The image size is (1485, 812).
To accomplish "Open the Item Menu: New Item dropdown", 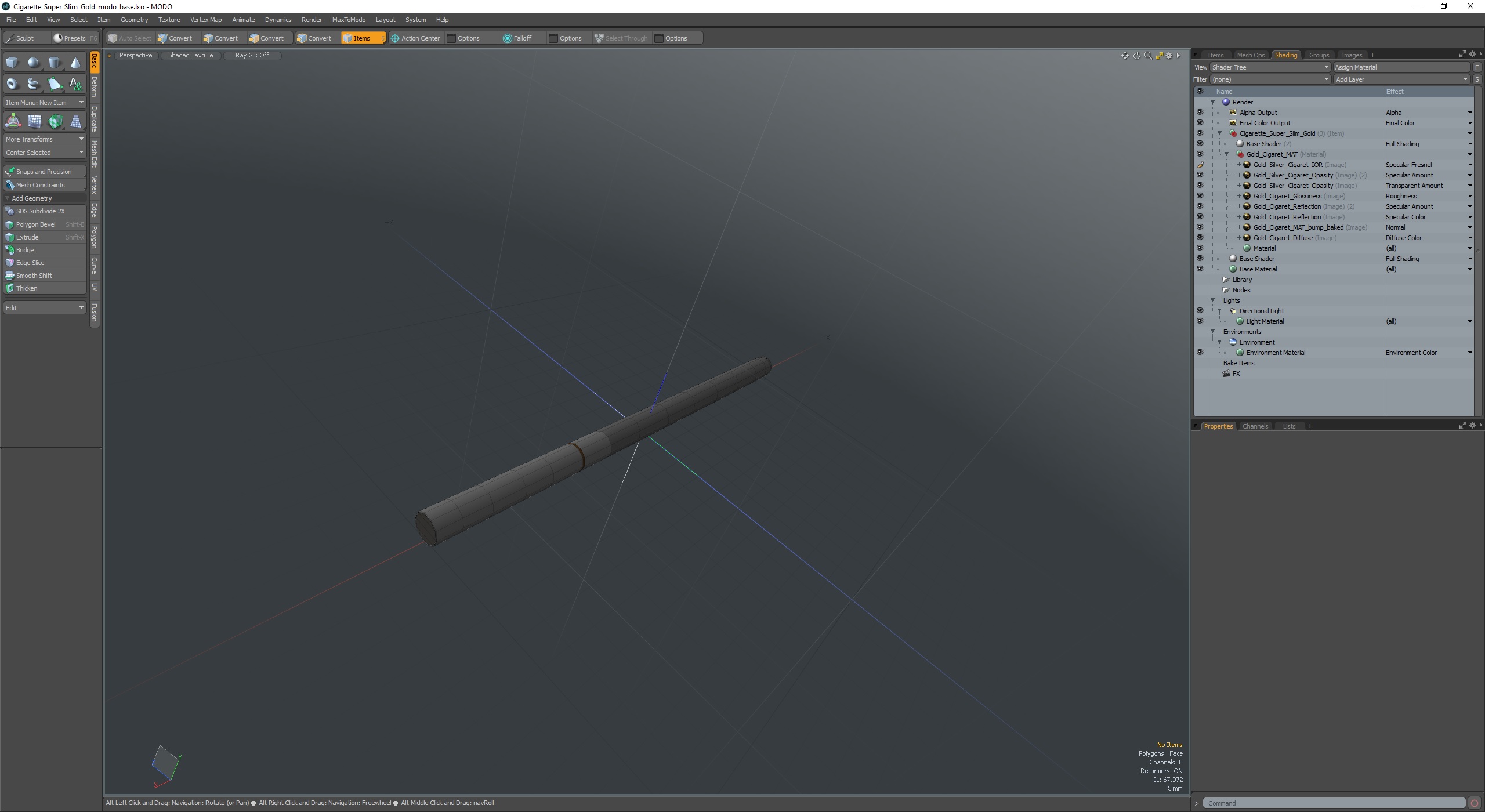I will click(x=44, y=103).
